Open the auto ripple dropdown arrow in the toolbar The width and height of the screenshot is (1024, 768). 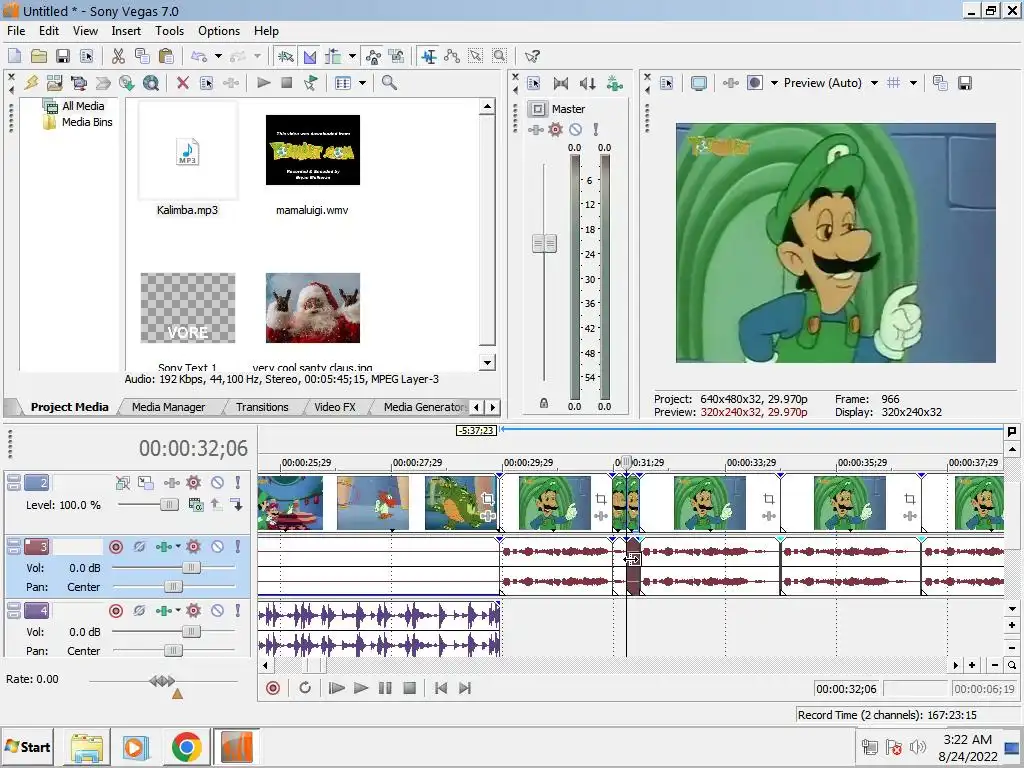353,56
